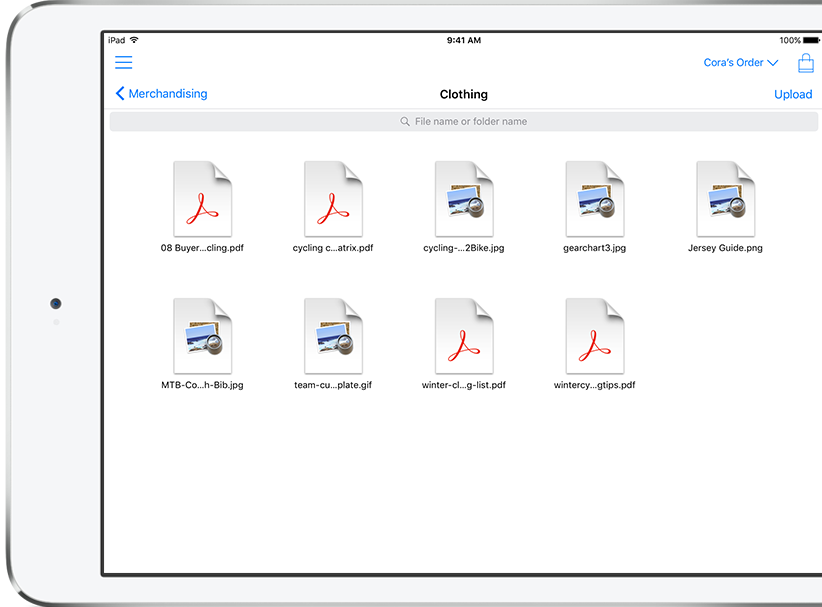Image resolution: width=822 pixels, height=607 pixels.
Task: Tap the Clothing folder title
Action: (464, 94)
